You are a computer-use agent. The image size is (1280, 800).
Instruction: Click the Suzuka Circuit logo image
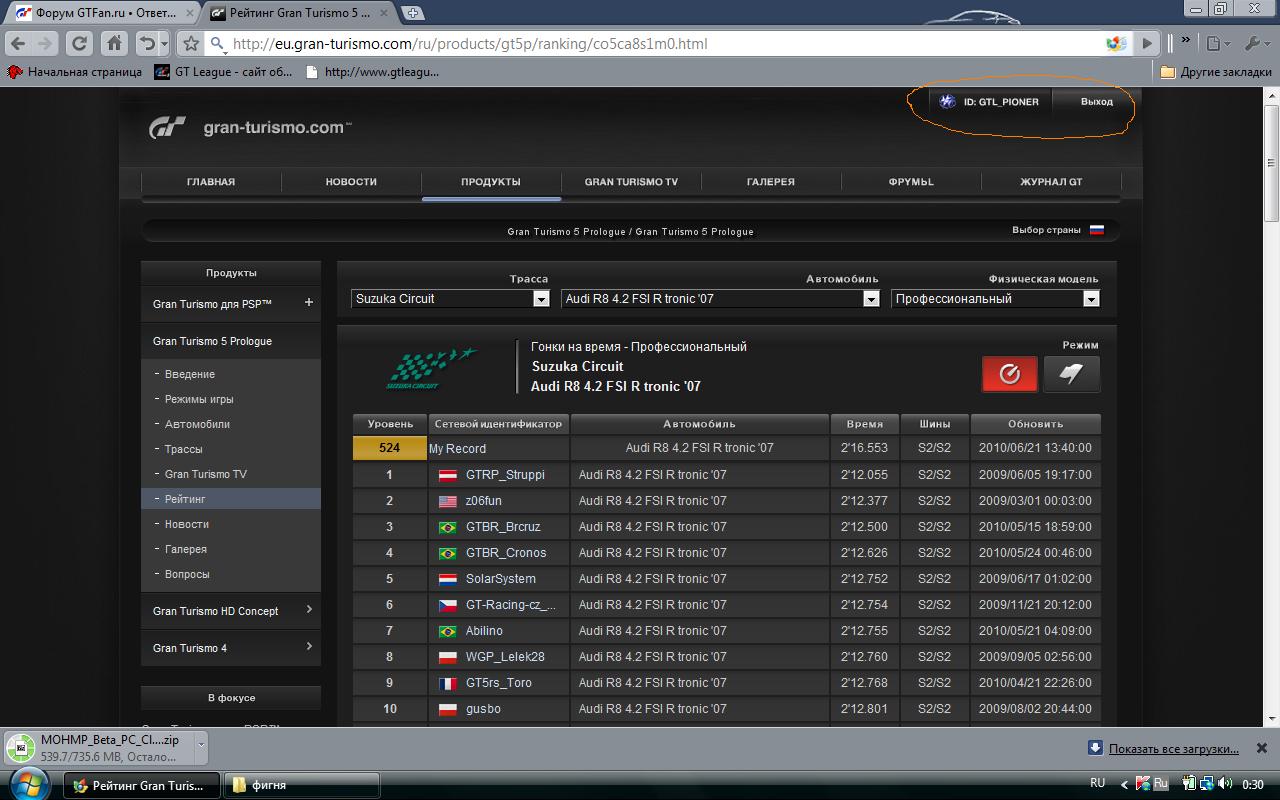point(432,367)
